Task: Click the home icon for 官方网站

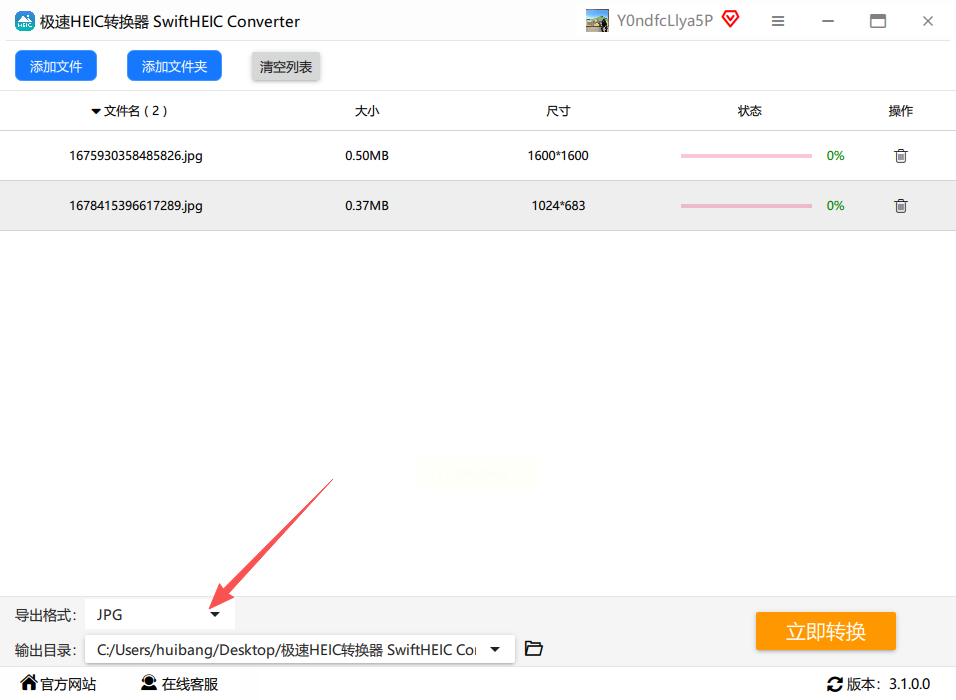Action: [29, 682]
